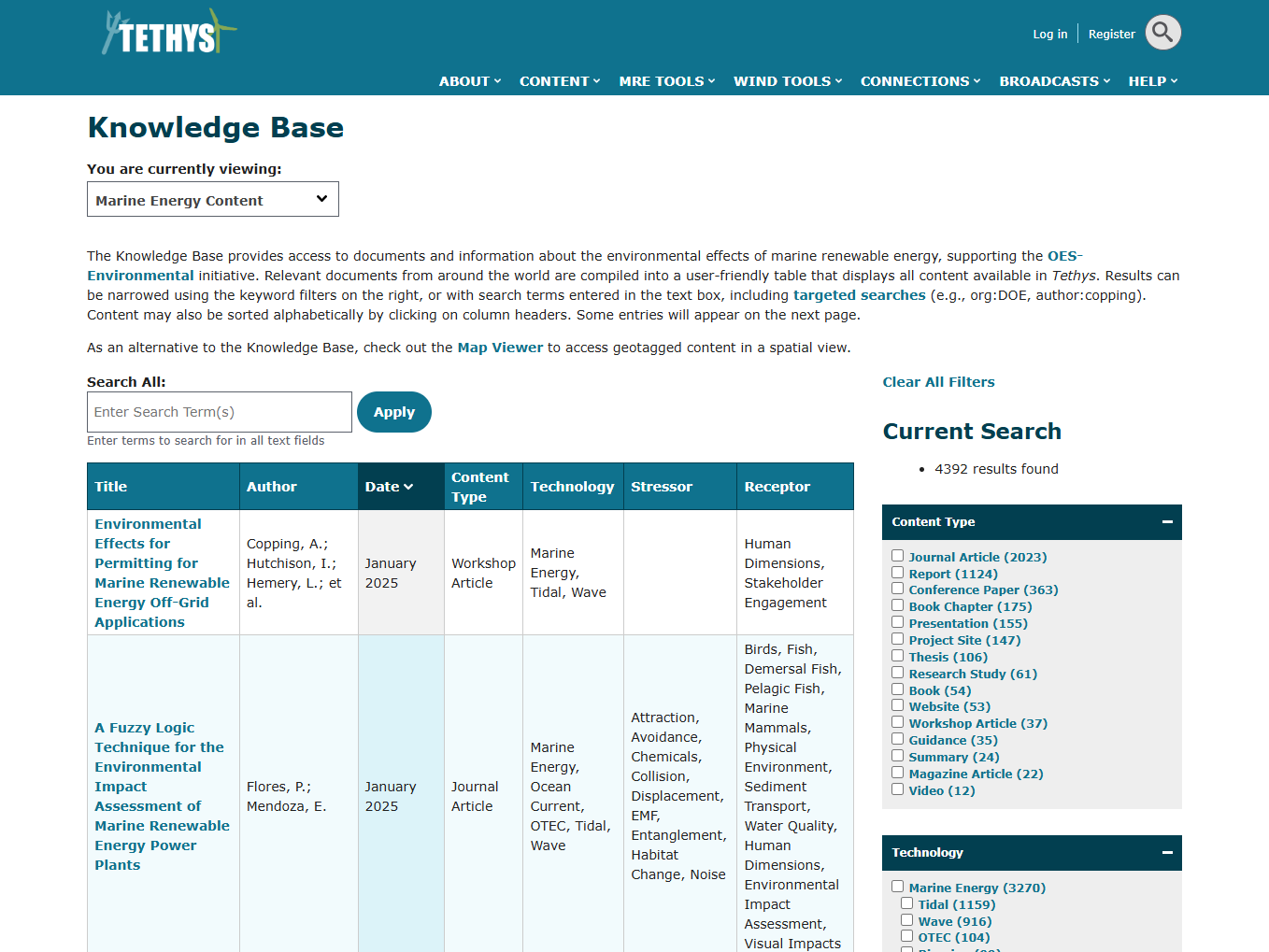Click the Thesis (106) filter link

click(948, 657)
